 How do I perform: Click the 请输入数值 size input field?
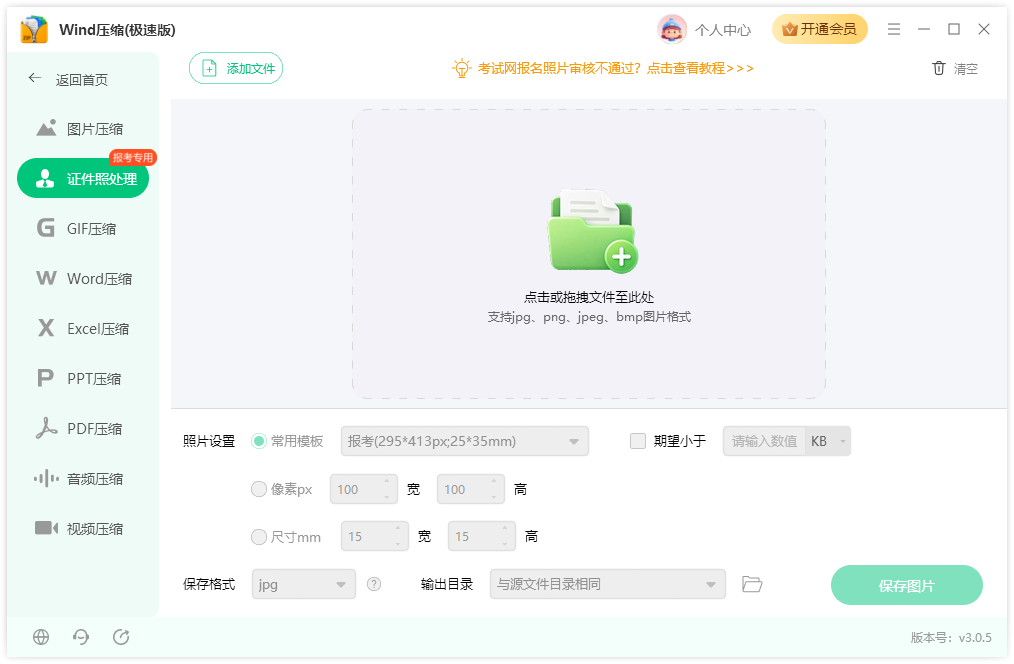[x=764, y=441]
